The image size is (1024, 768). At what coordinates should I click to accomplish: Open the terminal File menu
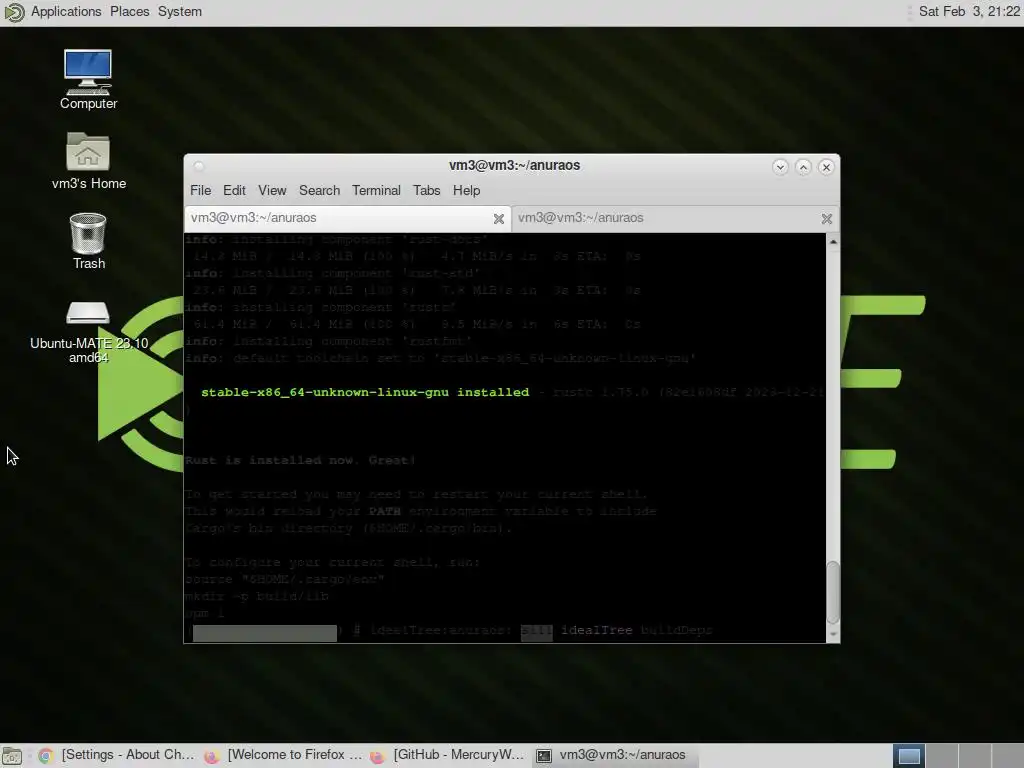(x=200, y=190)
